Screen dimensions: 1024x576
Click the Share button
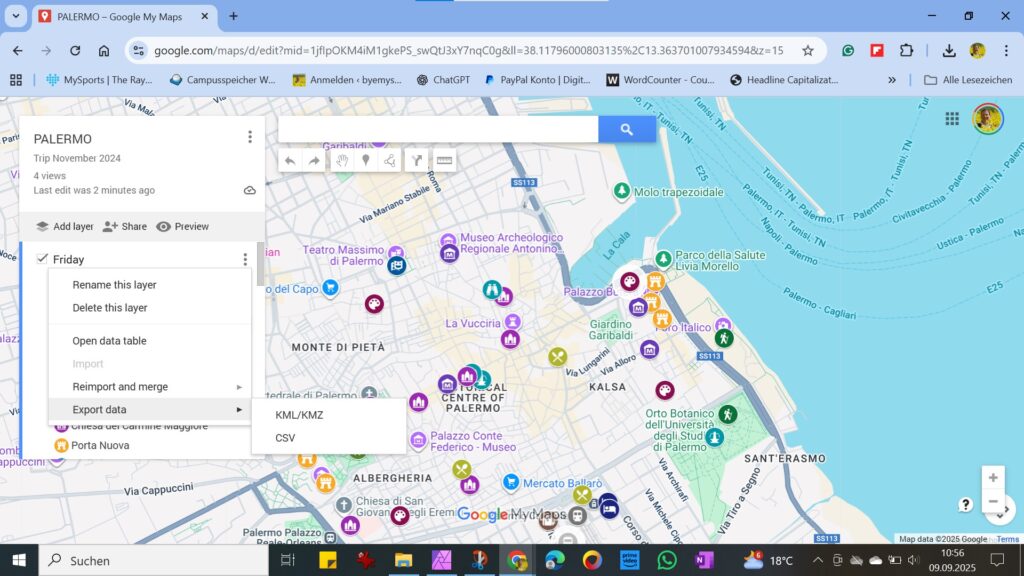pyautogui.click(x=124, y=227)
